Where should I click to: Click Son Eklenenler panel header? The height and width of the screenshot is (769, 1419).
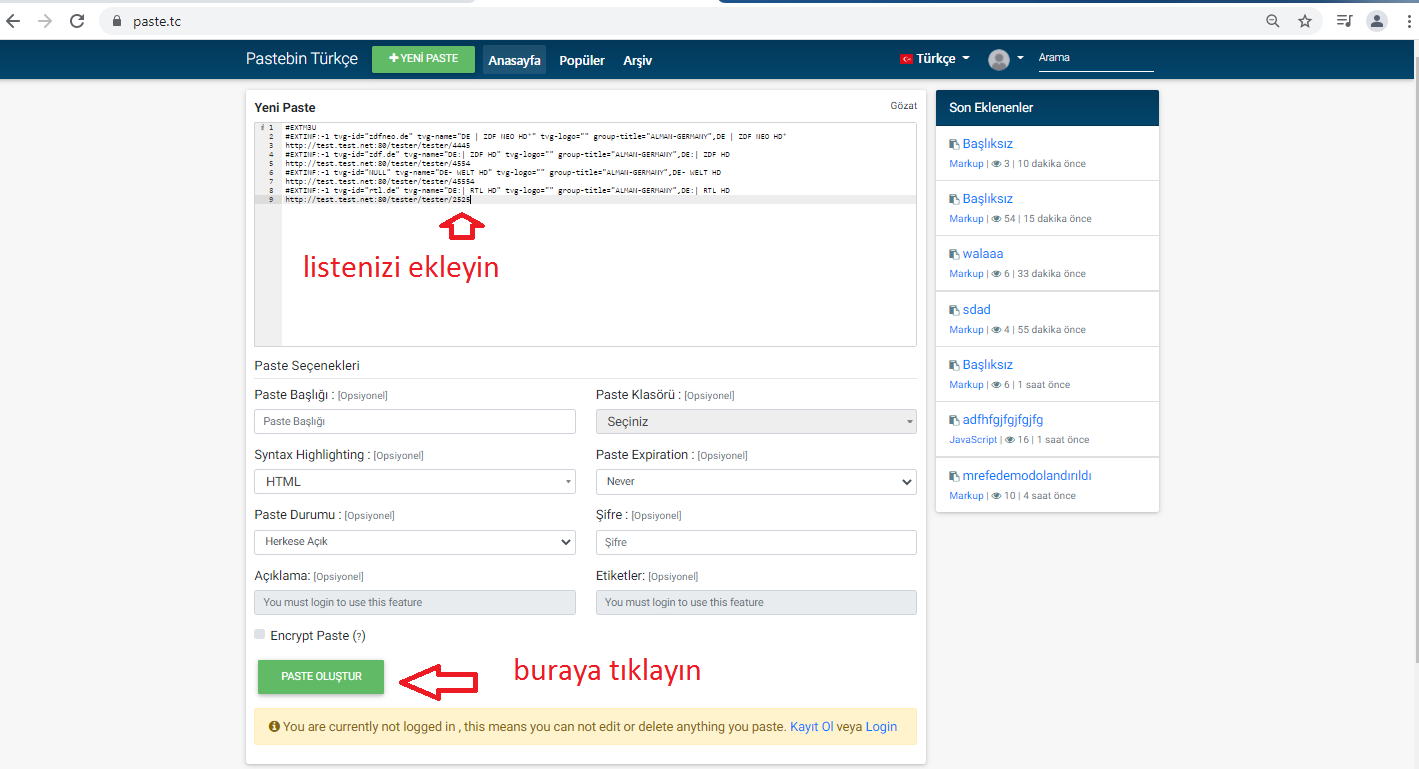point(1047,108)
